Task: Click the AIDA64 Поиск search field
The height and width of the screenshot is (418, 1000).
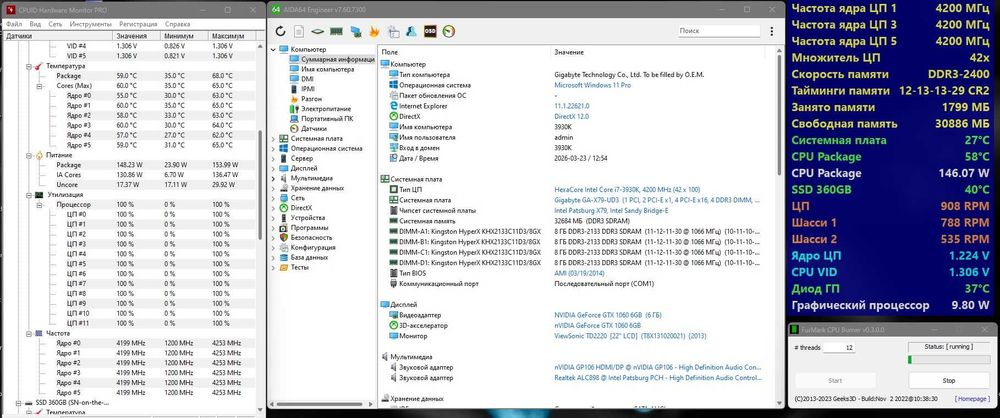Action: (719, 31)
